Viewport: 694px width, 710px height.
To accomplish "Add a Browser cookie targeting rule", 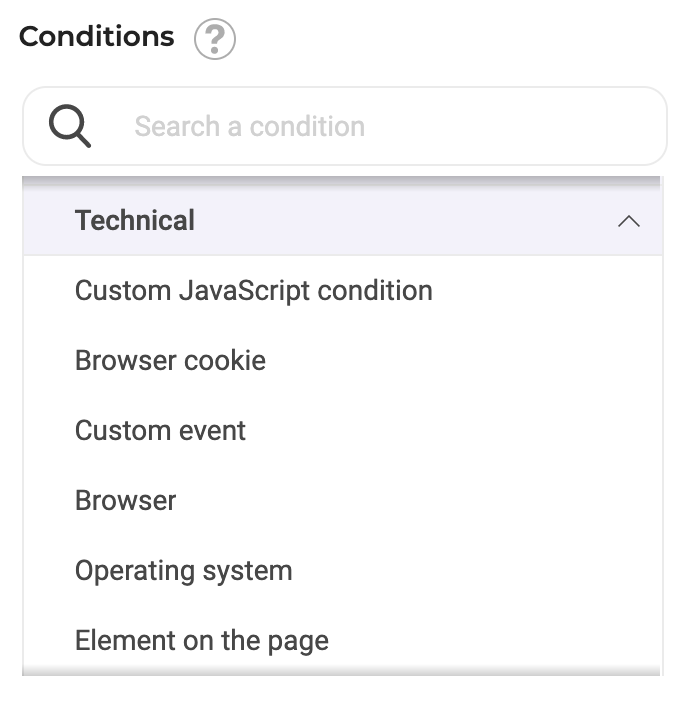I will coord(343,360).
